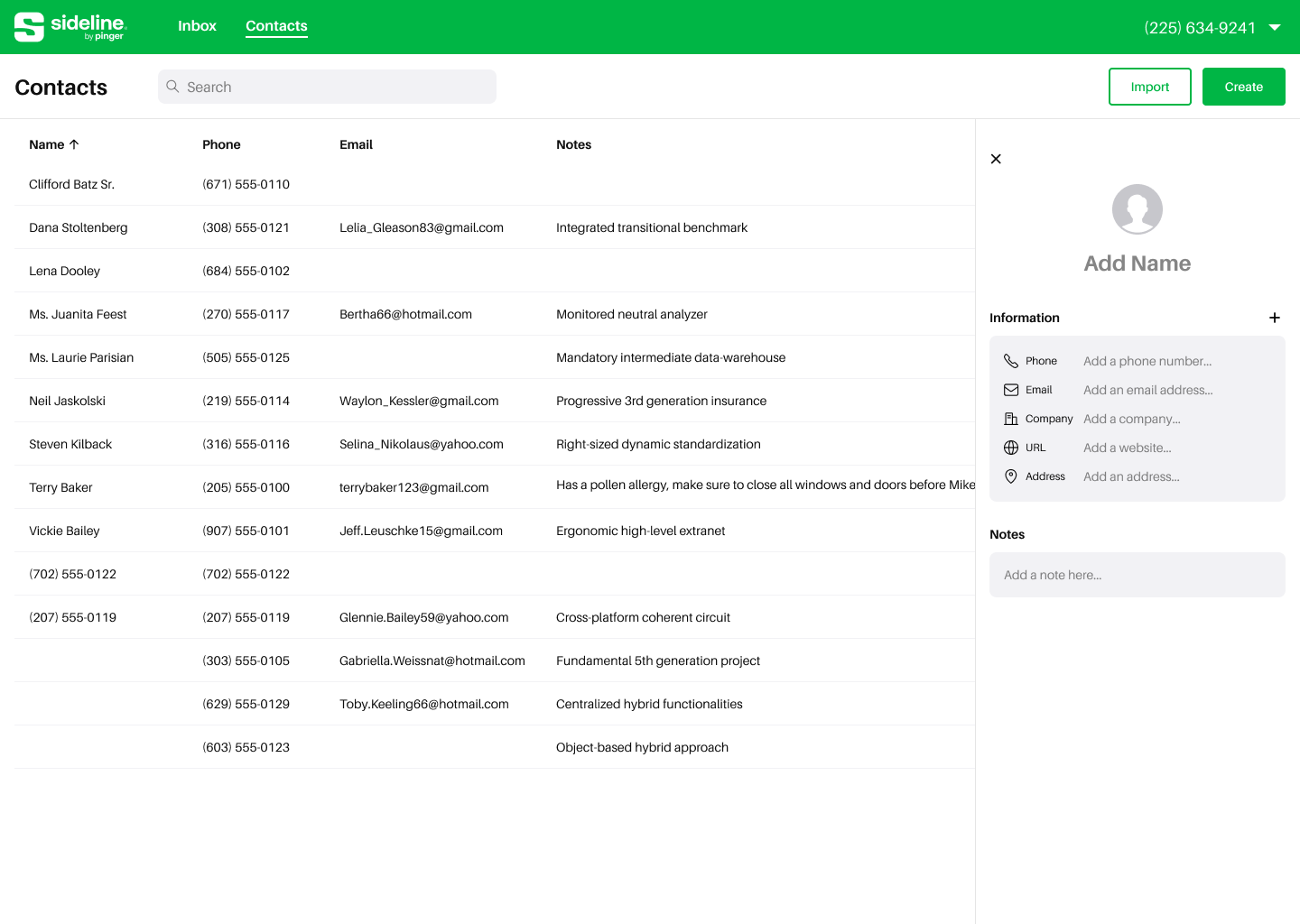Click the Add Name heading
The image size is (1300, 924).
pos(1137,263)
